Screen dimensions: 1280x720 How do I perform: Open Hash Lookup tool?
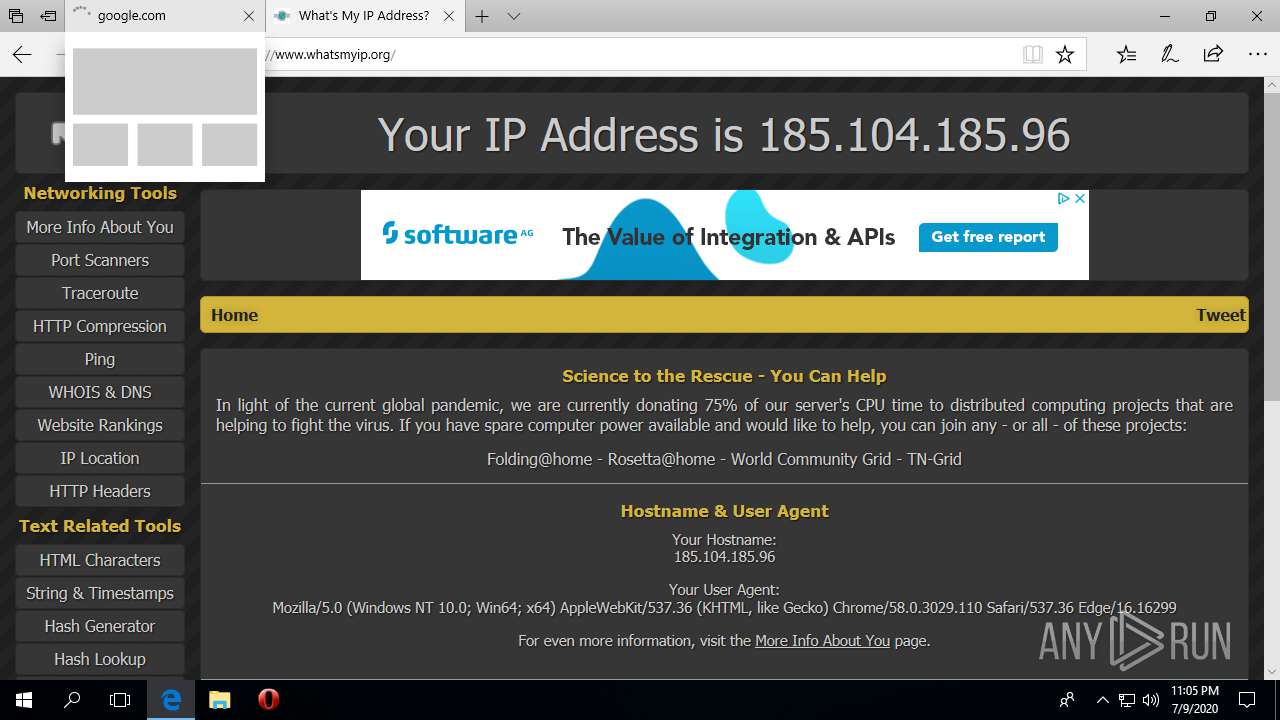pyautogui.click(x=100, y=659)
